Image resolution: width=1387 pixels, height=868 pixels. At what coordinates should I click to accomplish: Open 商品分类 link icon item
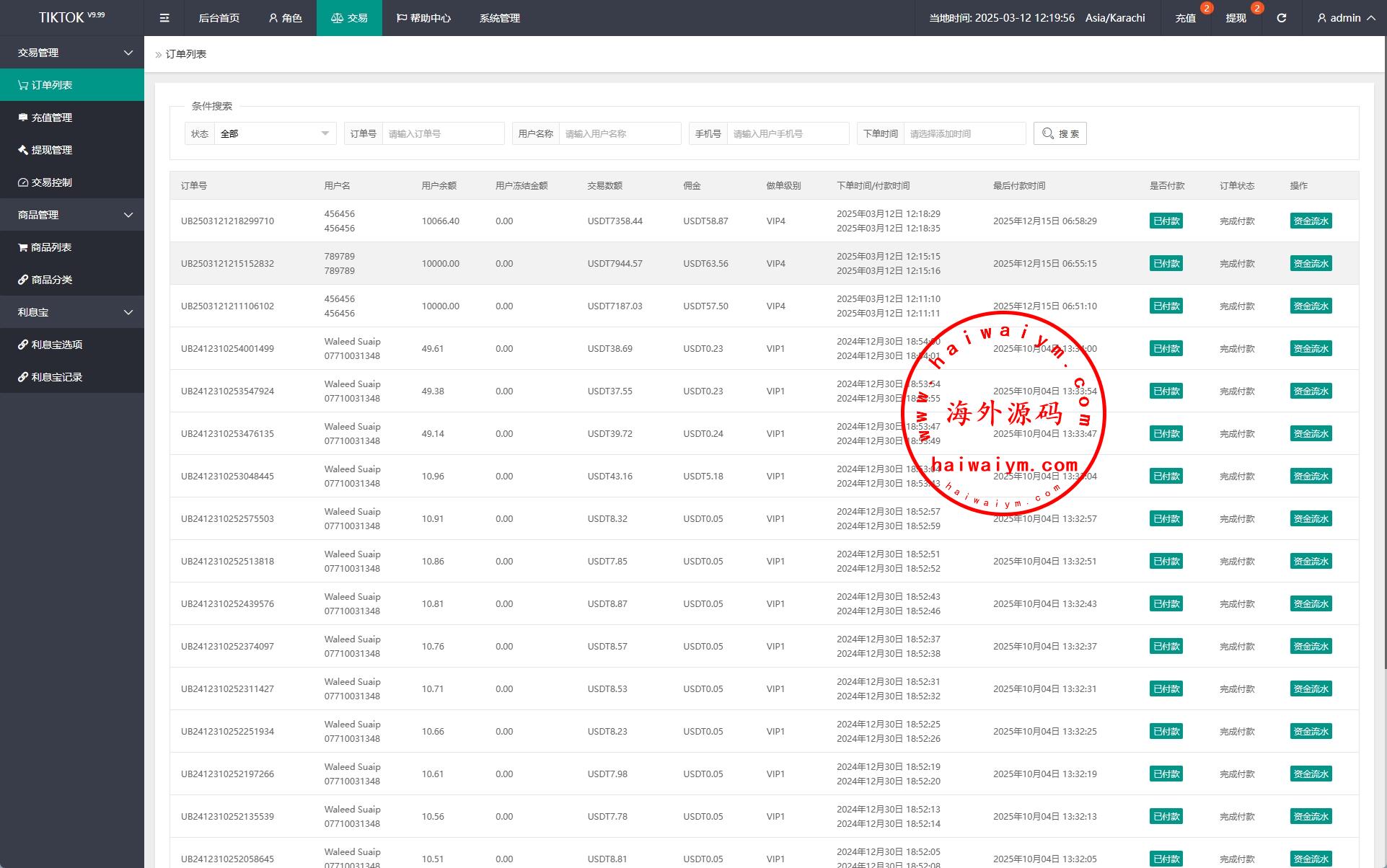[45, 280]
